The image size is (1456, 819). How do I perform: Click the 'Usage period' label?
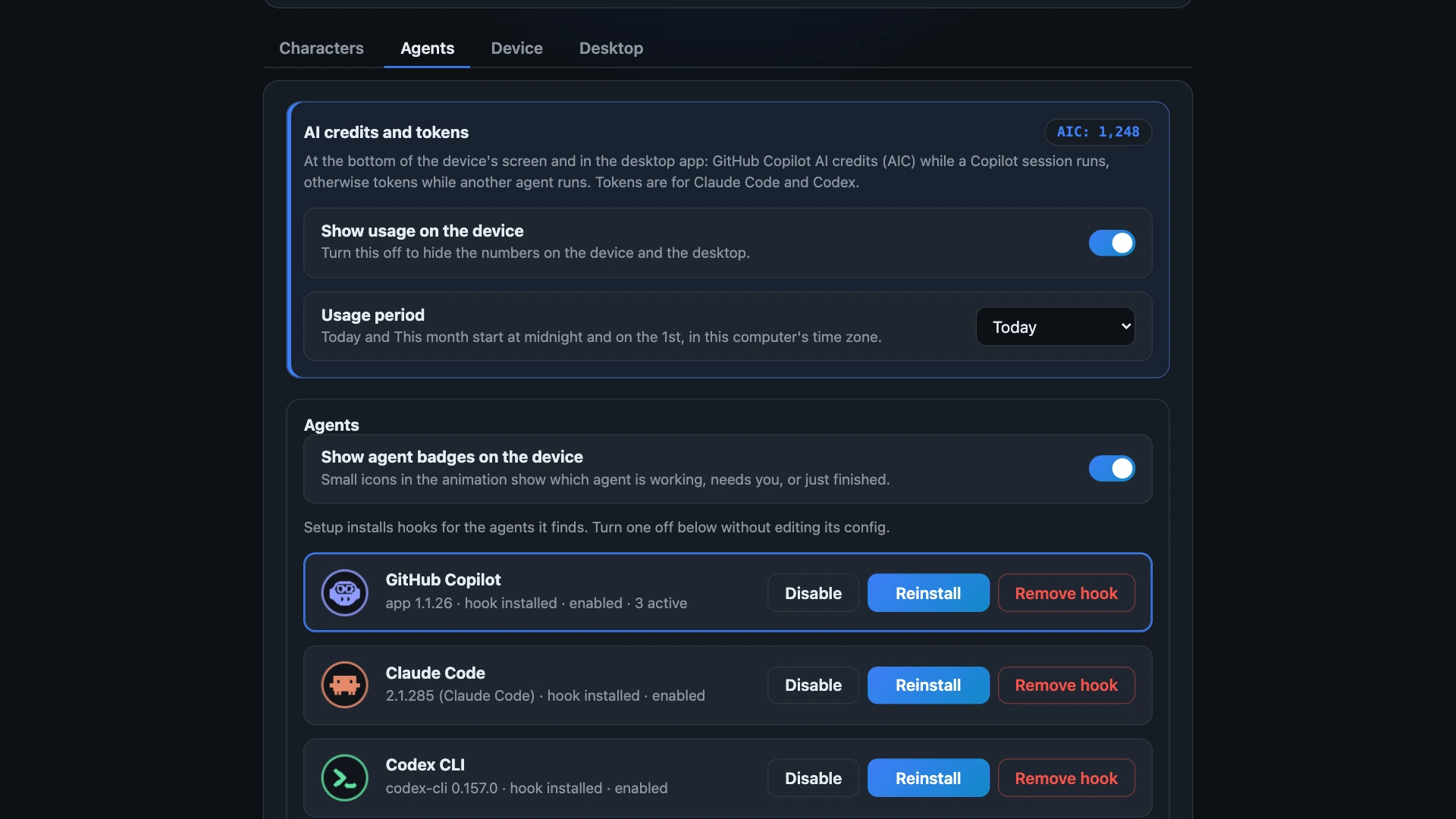[x=372, y=315]
